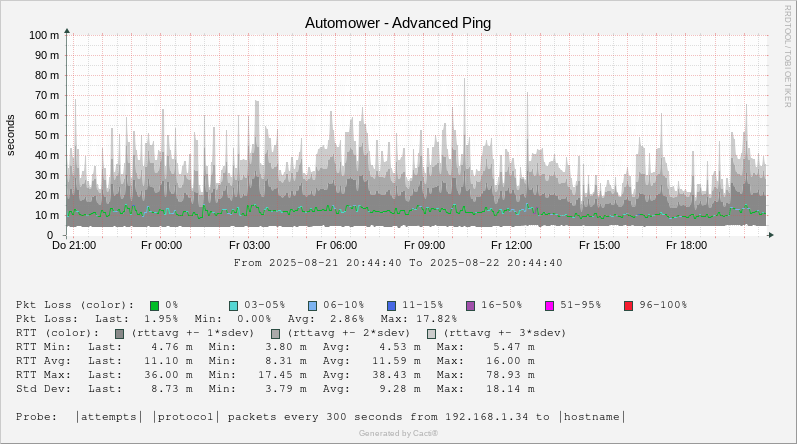Screen dimensions: 797x444
Task: Click the 'seconds' y-axis label
Action: point(11,135)
